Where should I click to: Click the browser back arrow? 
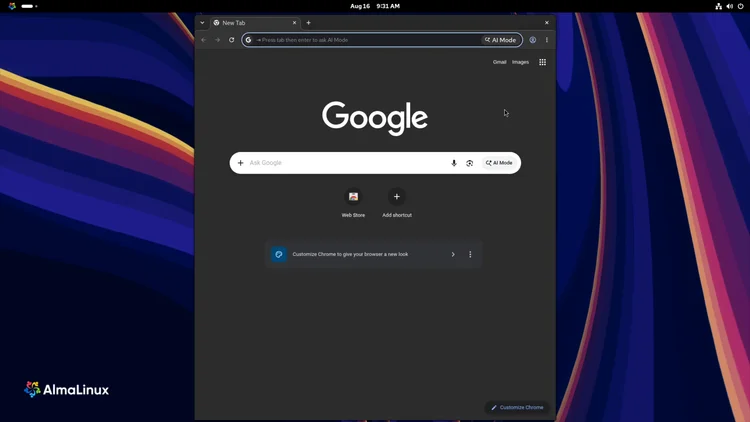pyautogui.click(x=204, y=40)
